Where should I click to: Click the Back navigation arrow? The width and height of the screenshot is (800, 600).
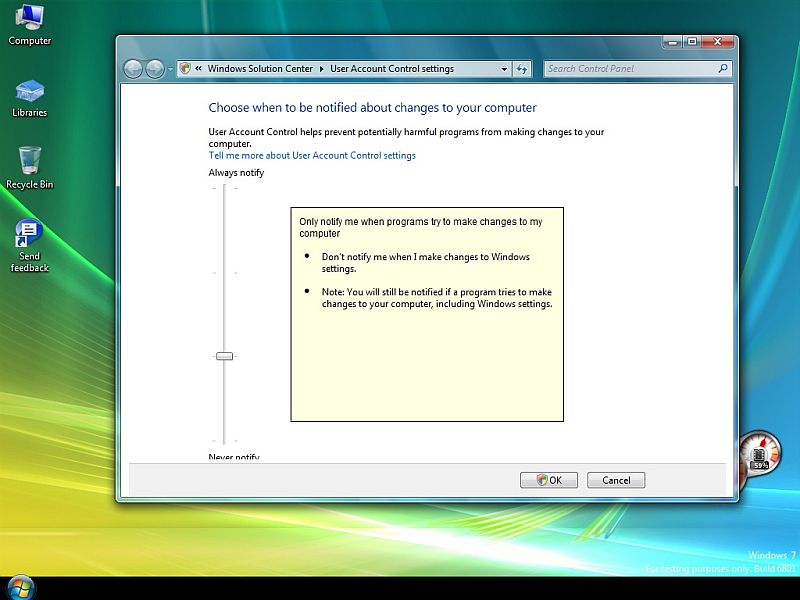(x=132, y=69)
